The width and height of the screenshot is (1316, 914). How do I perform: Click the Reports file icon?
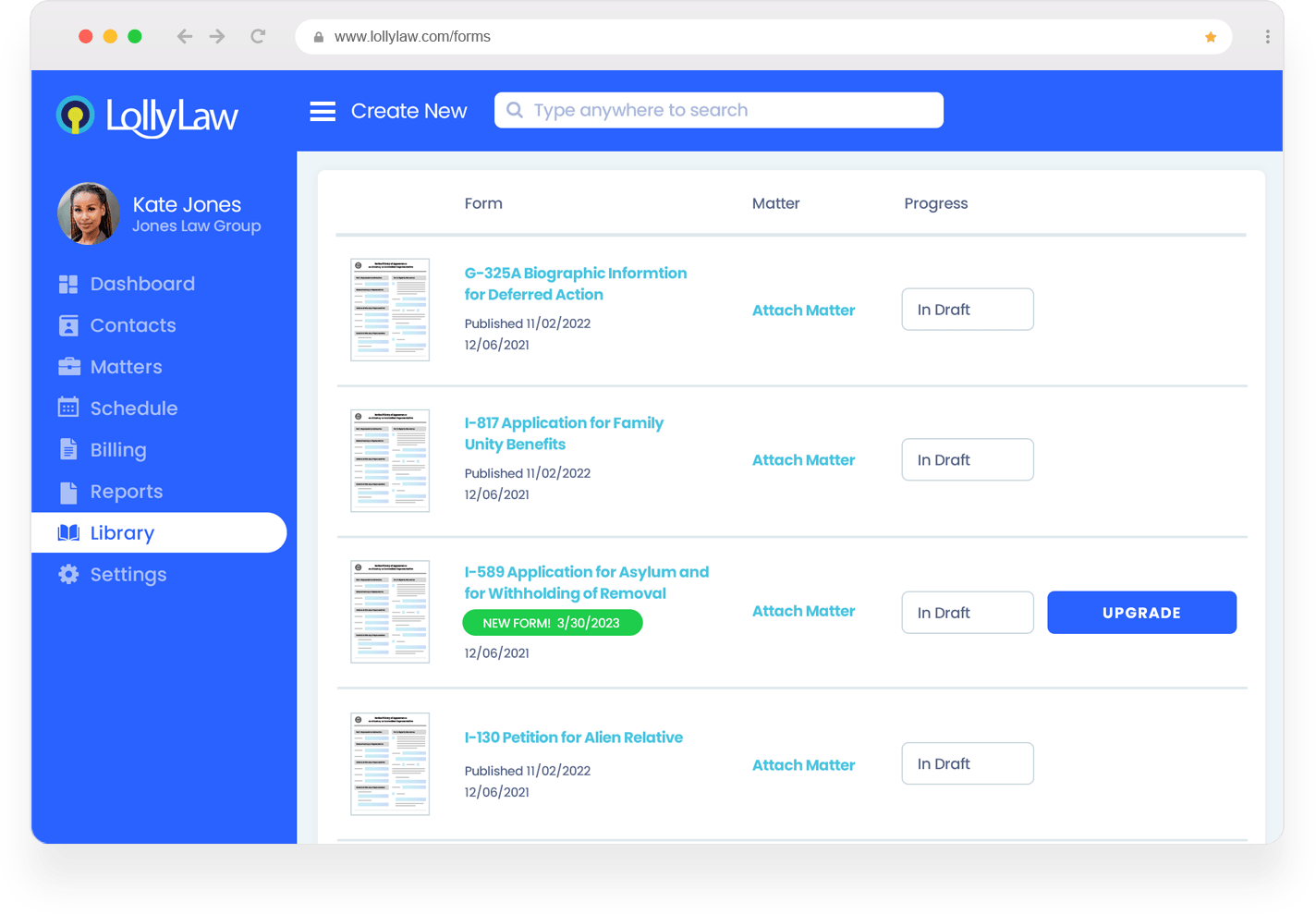(x=68, y=492)
